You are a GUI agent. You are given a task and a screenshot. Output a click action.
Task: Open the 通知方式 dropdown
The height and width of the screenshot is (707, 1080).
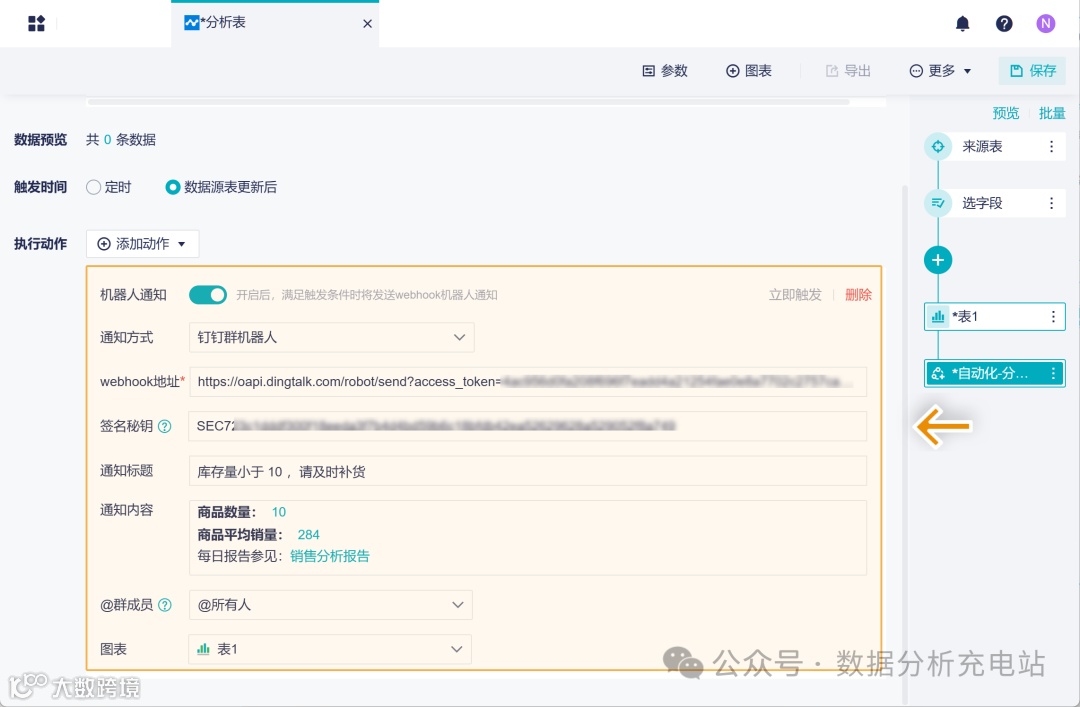click(331, 338)
